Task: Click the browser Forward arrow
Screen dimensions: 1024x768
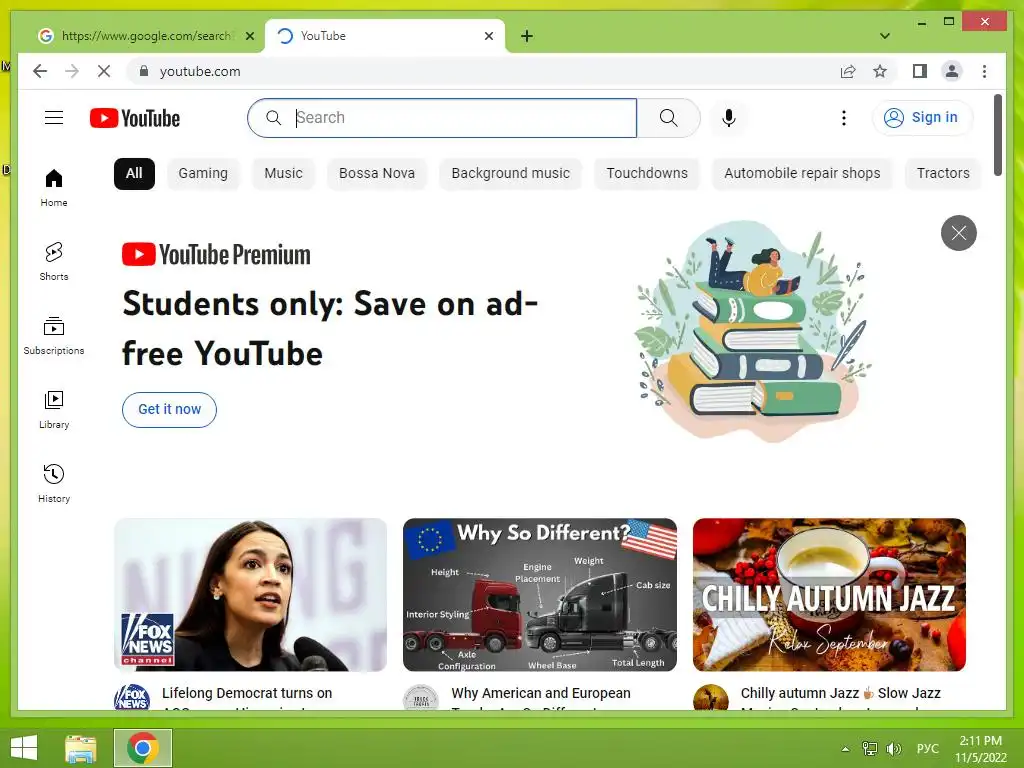Action: point(72,71)
